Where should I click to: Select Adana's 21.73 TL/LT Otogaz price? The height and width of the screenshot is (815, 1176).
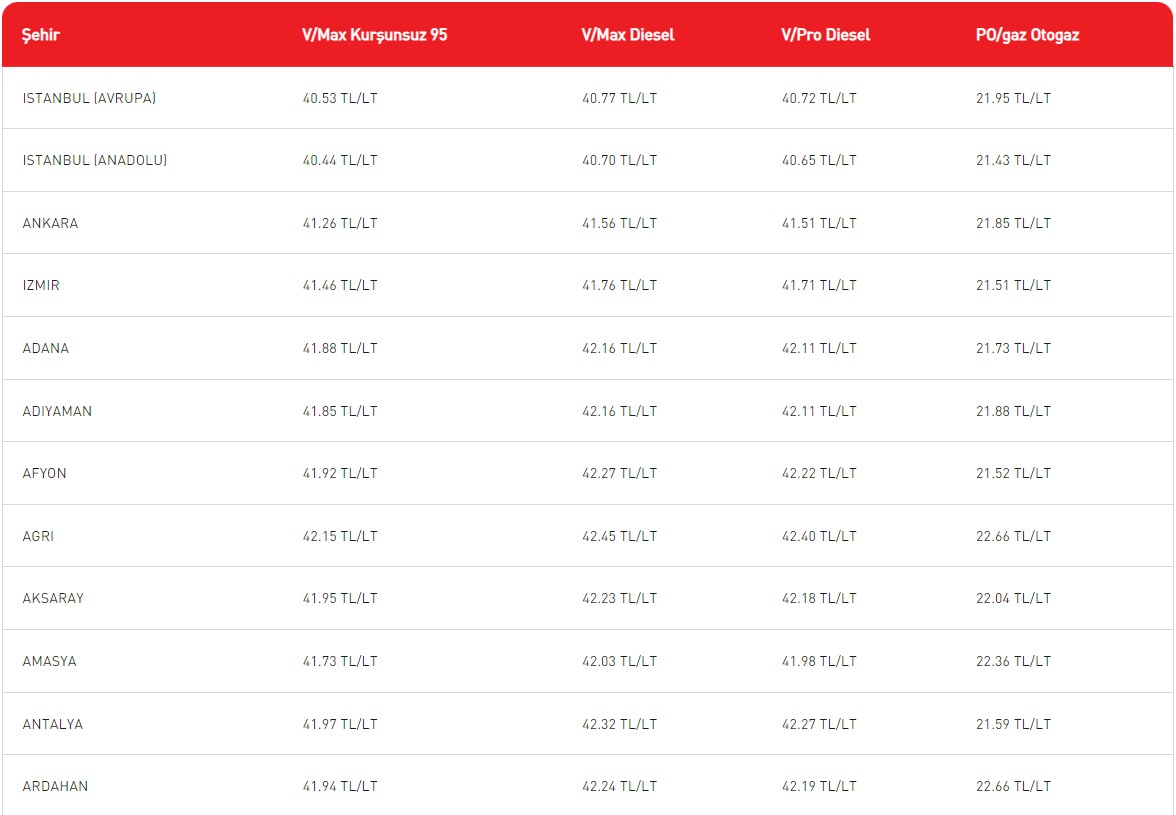1013,349
